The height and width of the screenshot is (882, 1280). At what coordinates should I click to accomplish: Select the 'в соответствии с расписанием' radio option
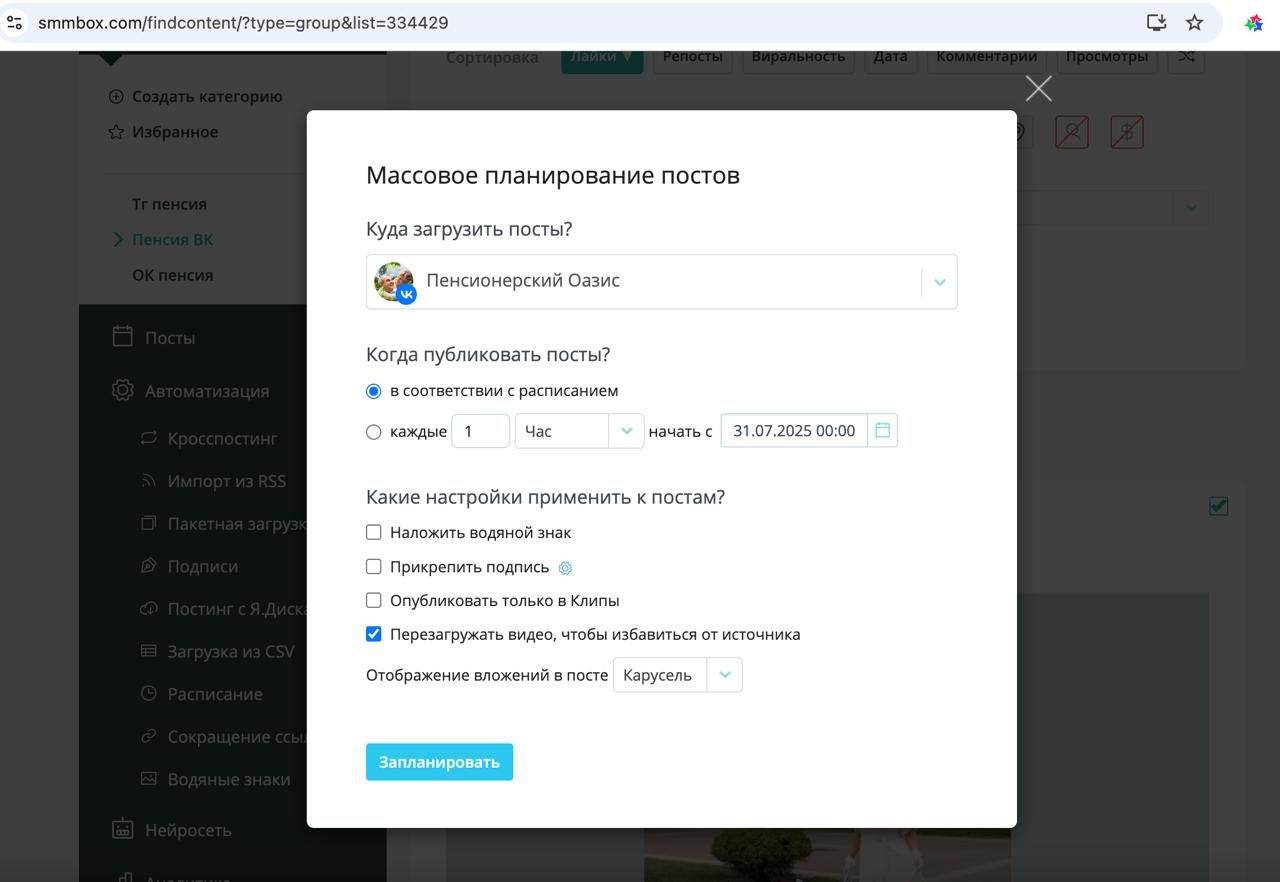click(x=373, y=391)
